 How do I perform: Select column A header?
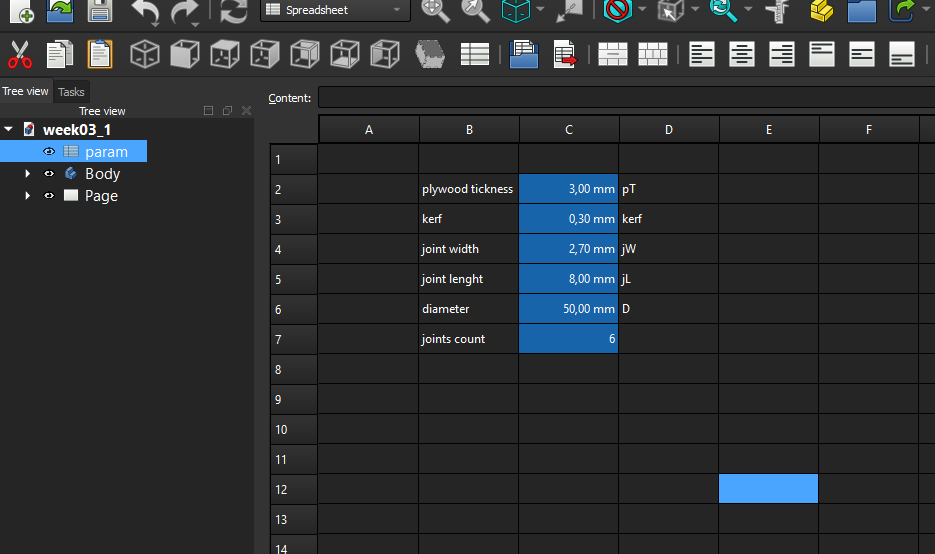coord(369,129)
